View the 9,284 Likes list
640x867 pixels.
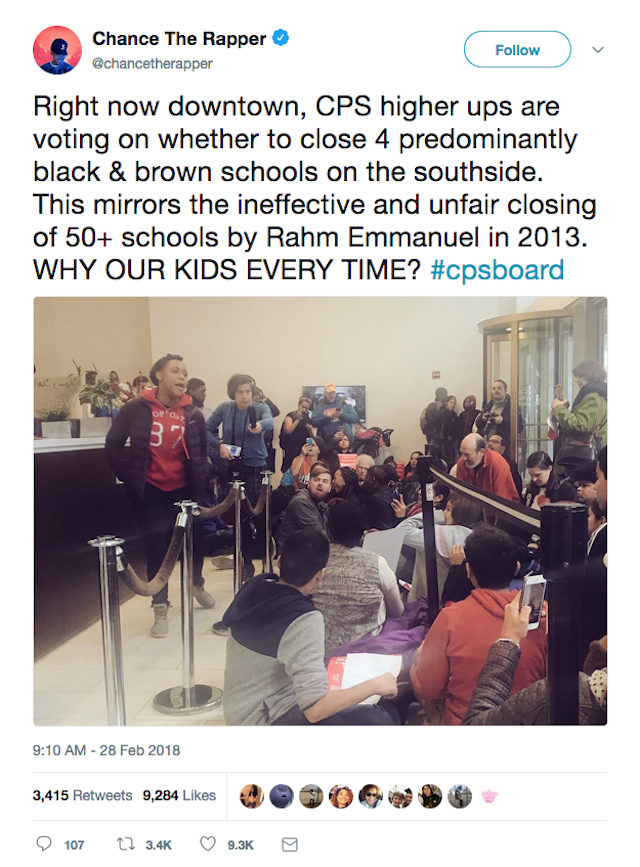coord(179,795)
